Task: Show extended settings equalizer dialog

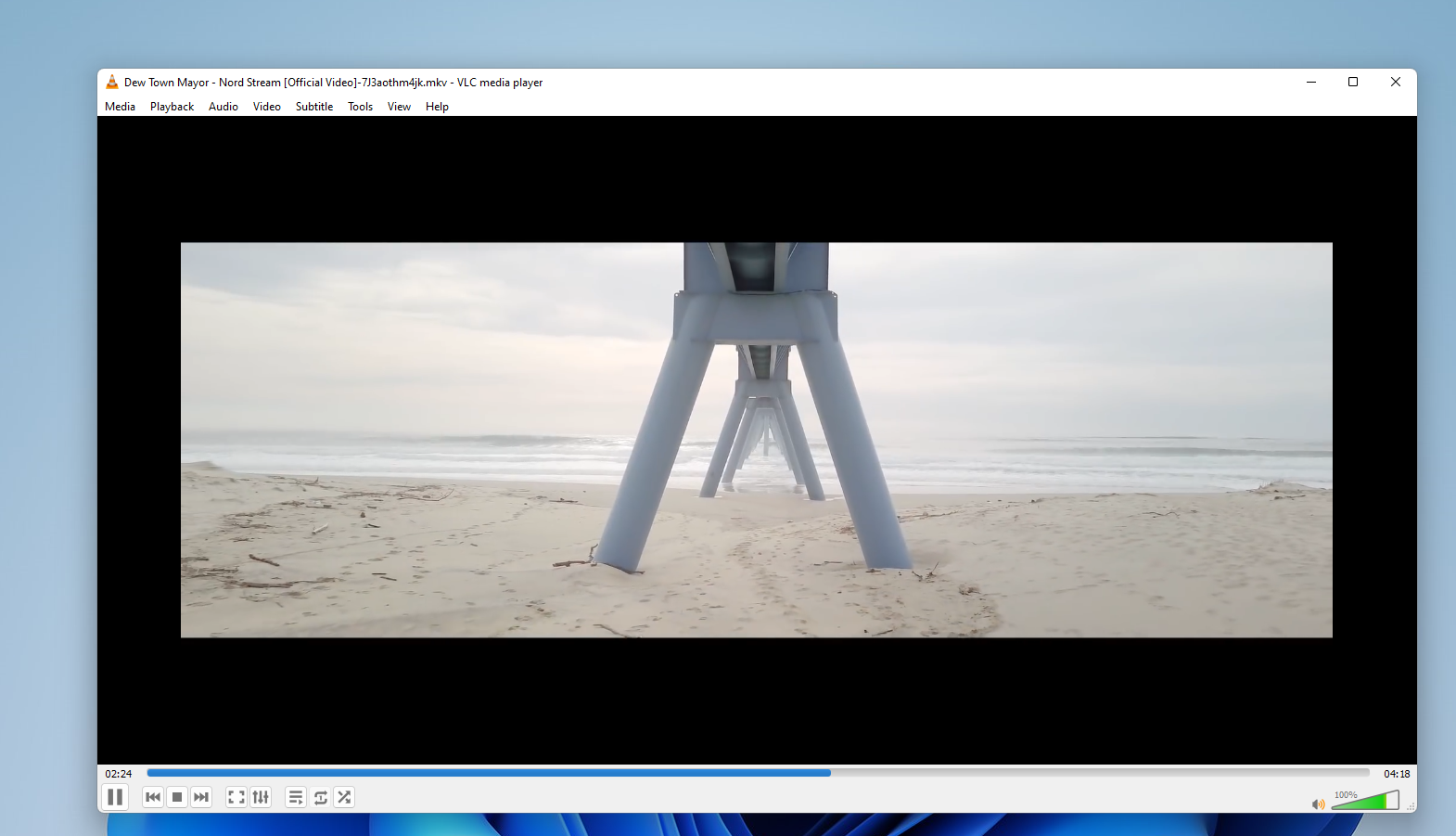Action: point(261,797)
